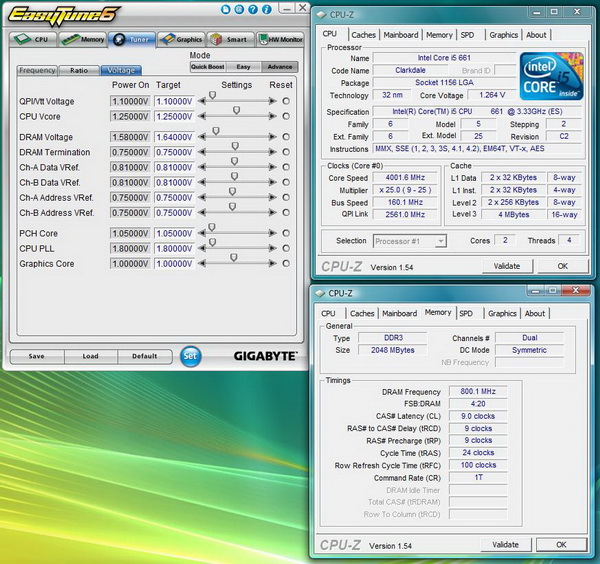Increase DRAM Termination with right arrow
600x564 pixels.
272,152
